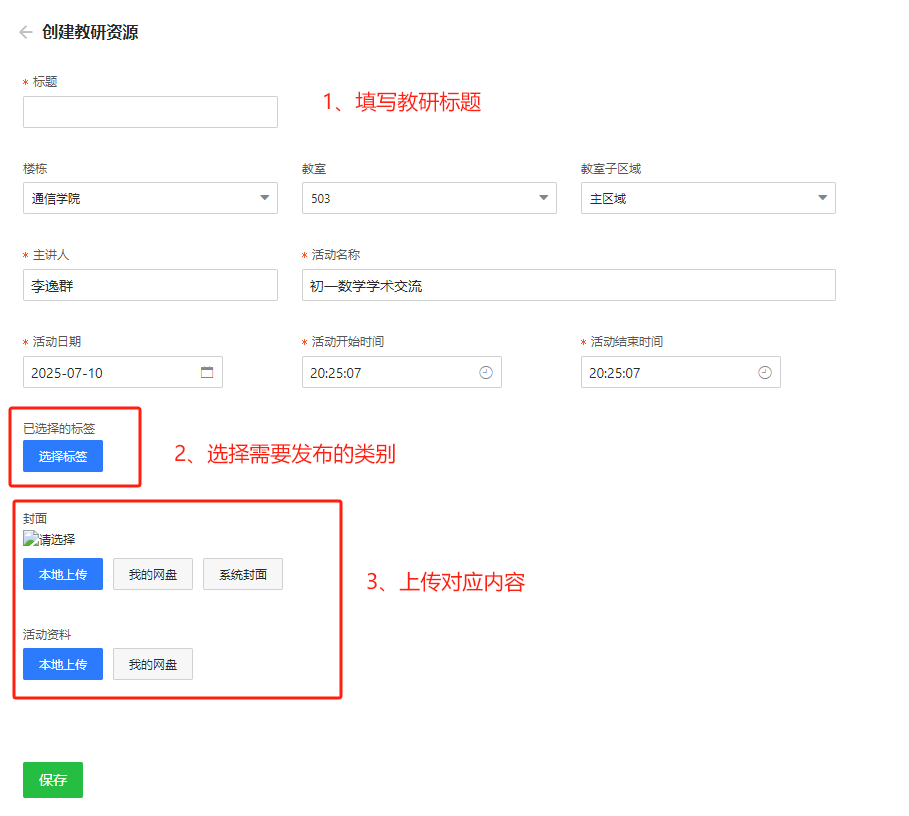
Task: Click the back arrow beside 创建教研资源
Action: point(26,32)
